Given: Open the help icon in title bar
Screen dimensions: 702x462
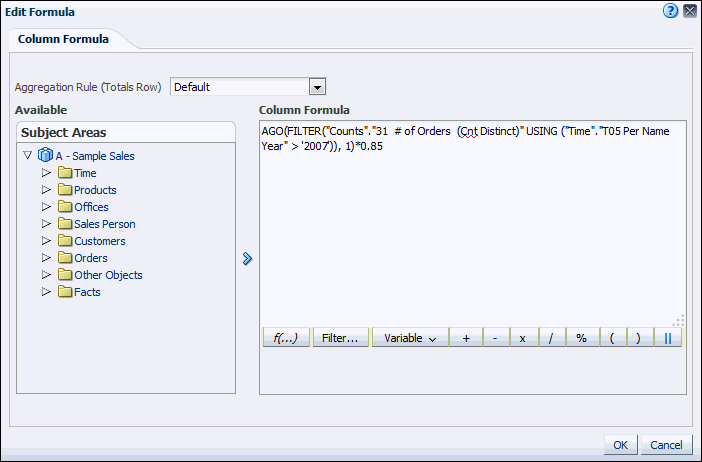Looking at the screenshot, I should (671, 11).
